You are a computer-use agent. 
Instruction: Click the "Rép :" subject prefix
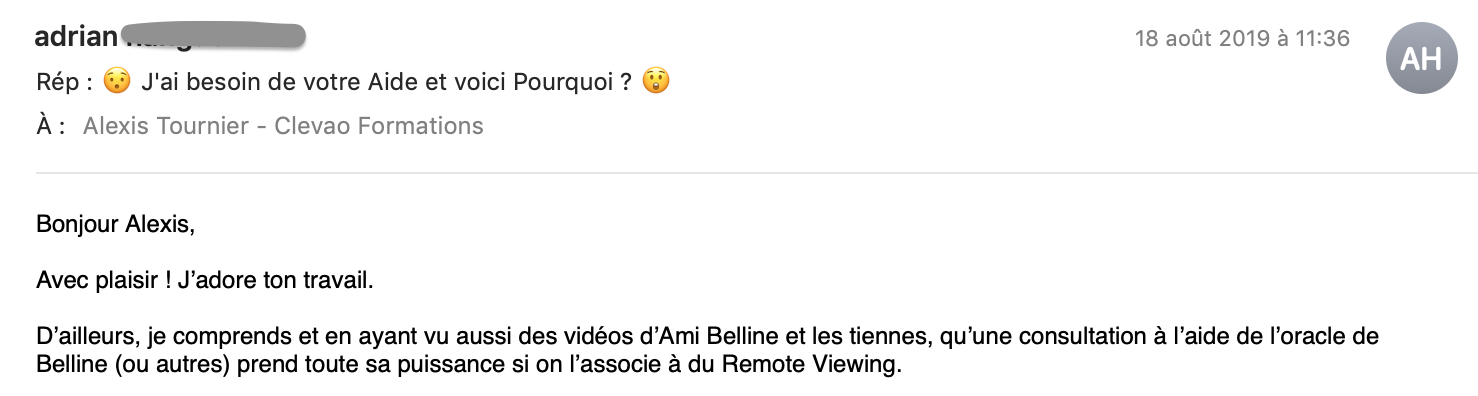[x=64, y=82]
